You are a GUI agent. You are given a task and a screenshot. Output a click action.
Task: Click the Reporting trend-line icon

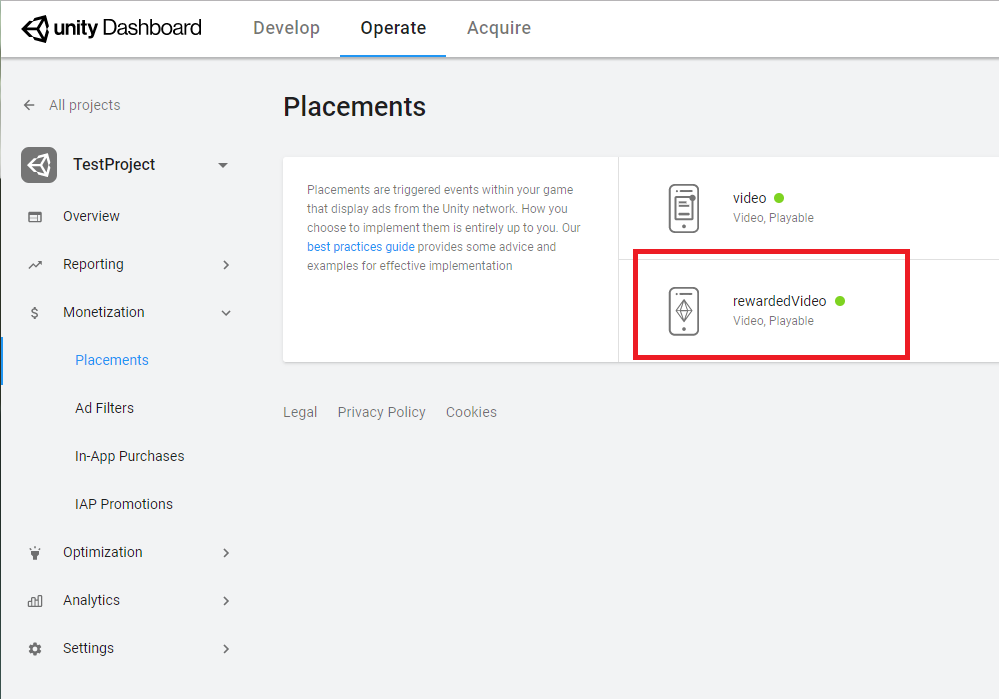point(35,264)
